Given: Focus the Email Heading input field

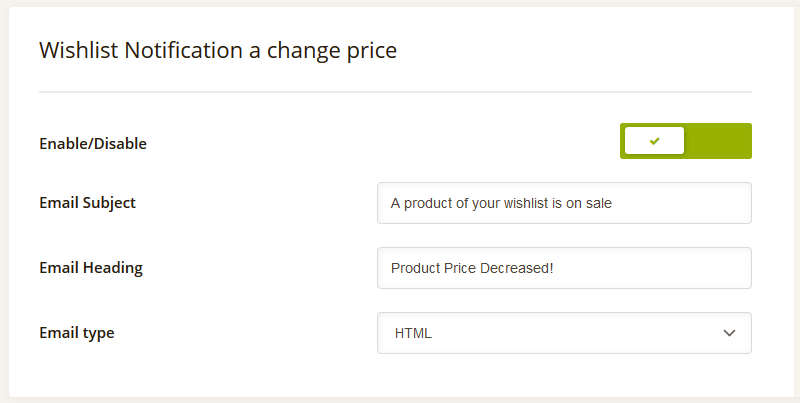Looking at the screenshot, I should [x=564, y=268].
